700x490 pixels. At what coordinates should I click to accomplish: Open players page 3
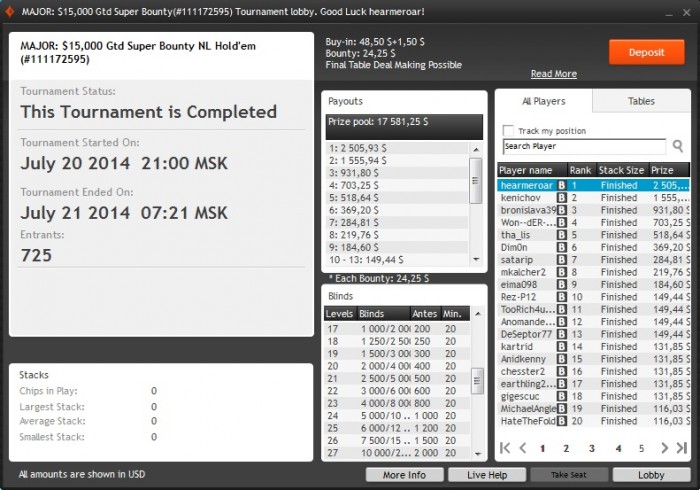592,448
